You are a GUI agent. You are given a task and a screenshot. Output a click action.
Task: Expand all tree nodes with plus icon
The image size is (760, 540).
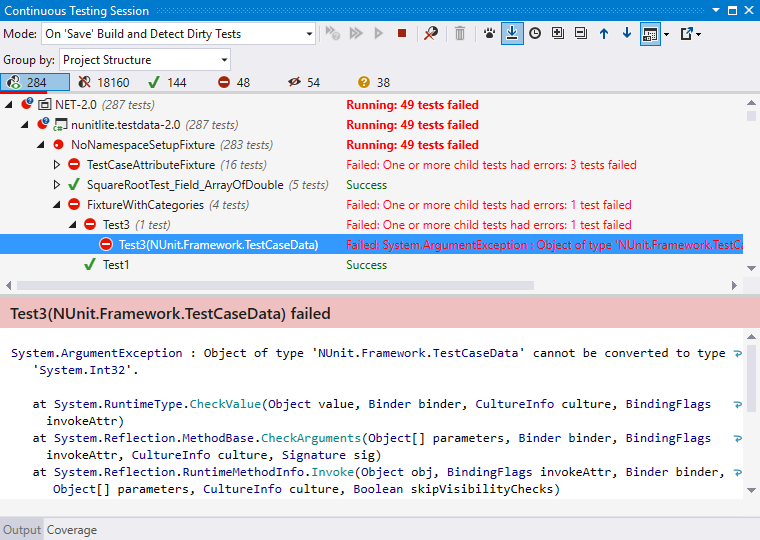558,33
